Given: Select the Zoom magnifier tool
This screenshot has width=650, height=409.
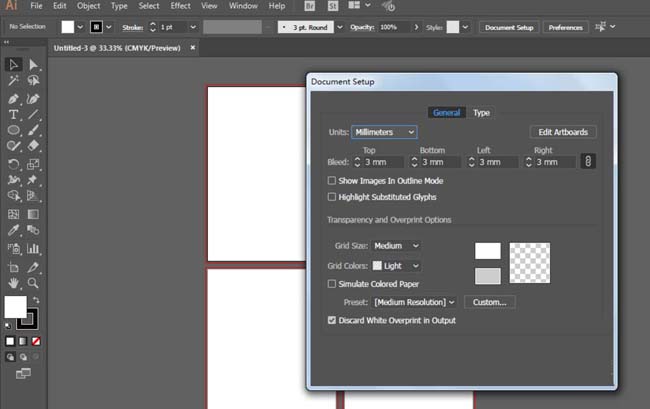Looking at the screenshot, I should [x=34, y=283].
